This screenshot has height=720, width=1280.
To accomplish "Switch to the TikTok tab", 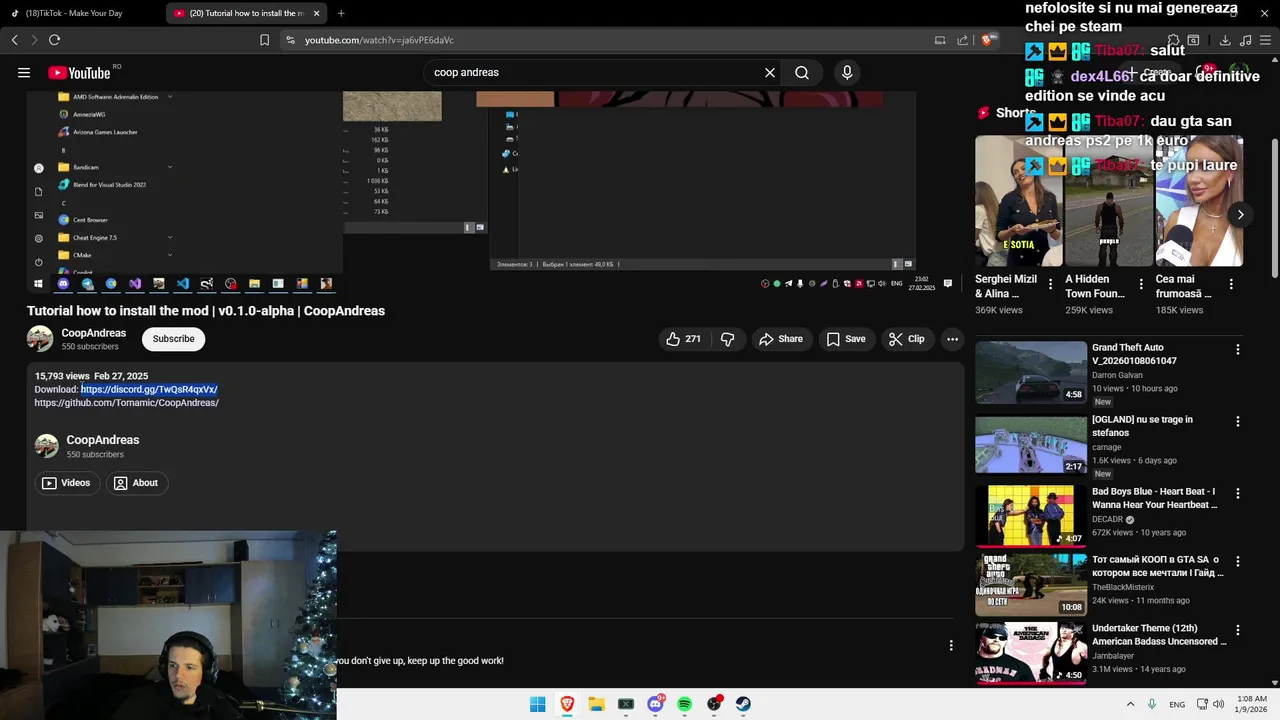I will [80, 13].
